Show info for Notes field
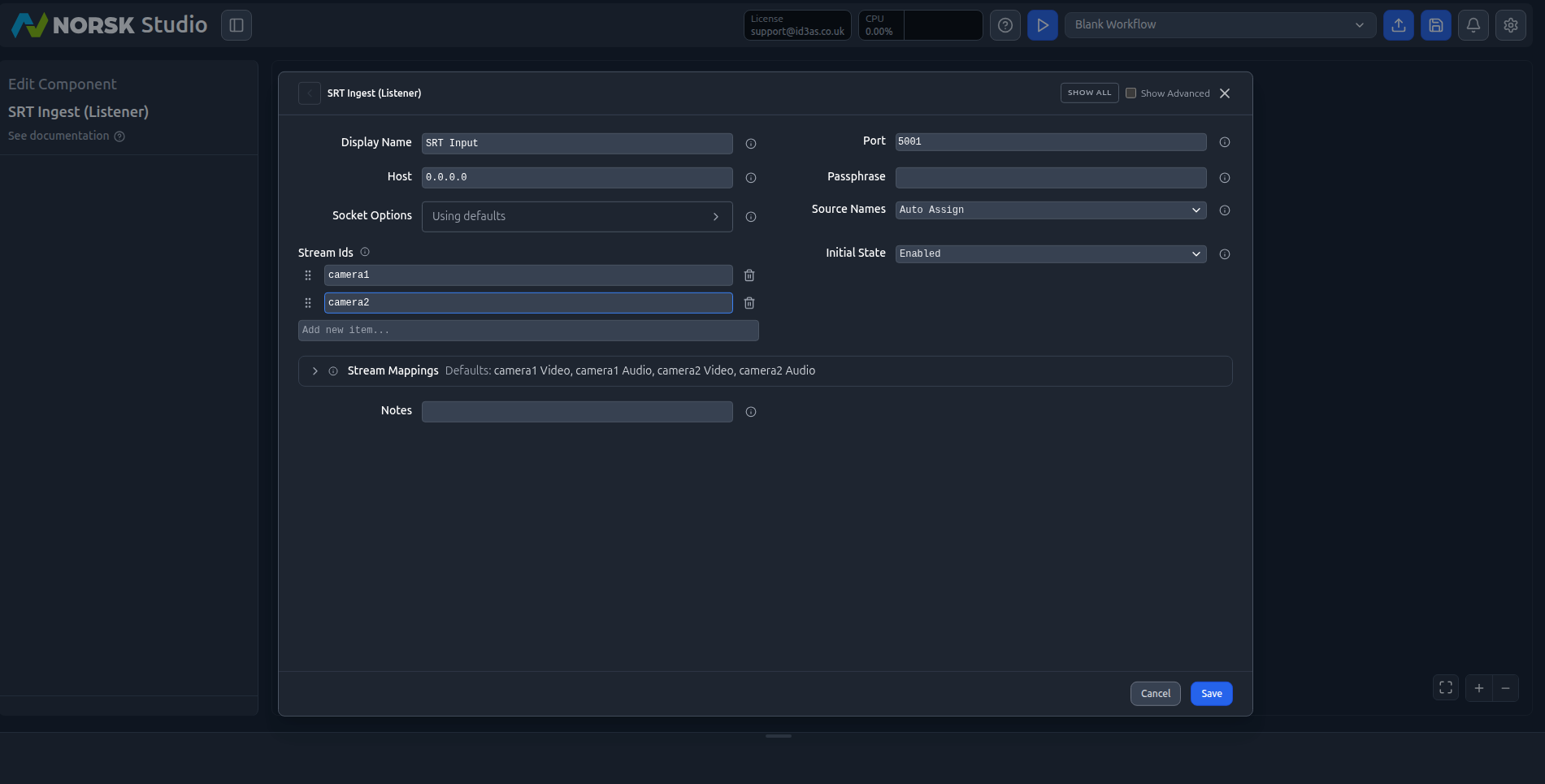 pos(751,412)
